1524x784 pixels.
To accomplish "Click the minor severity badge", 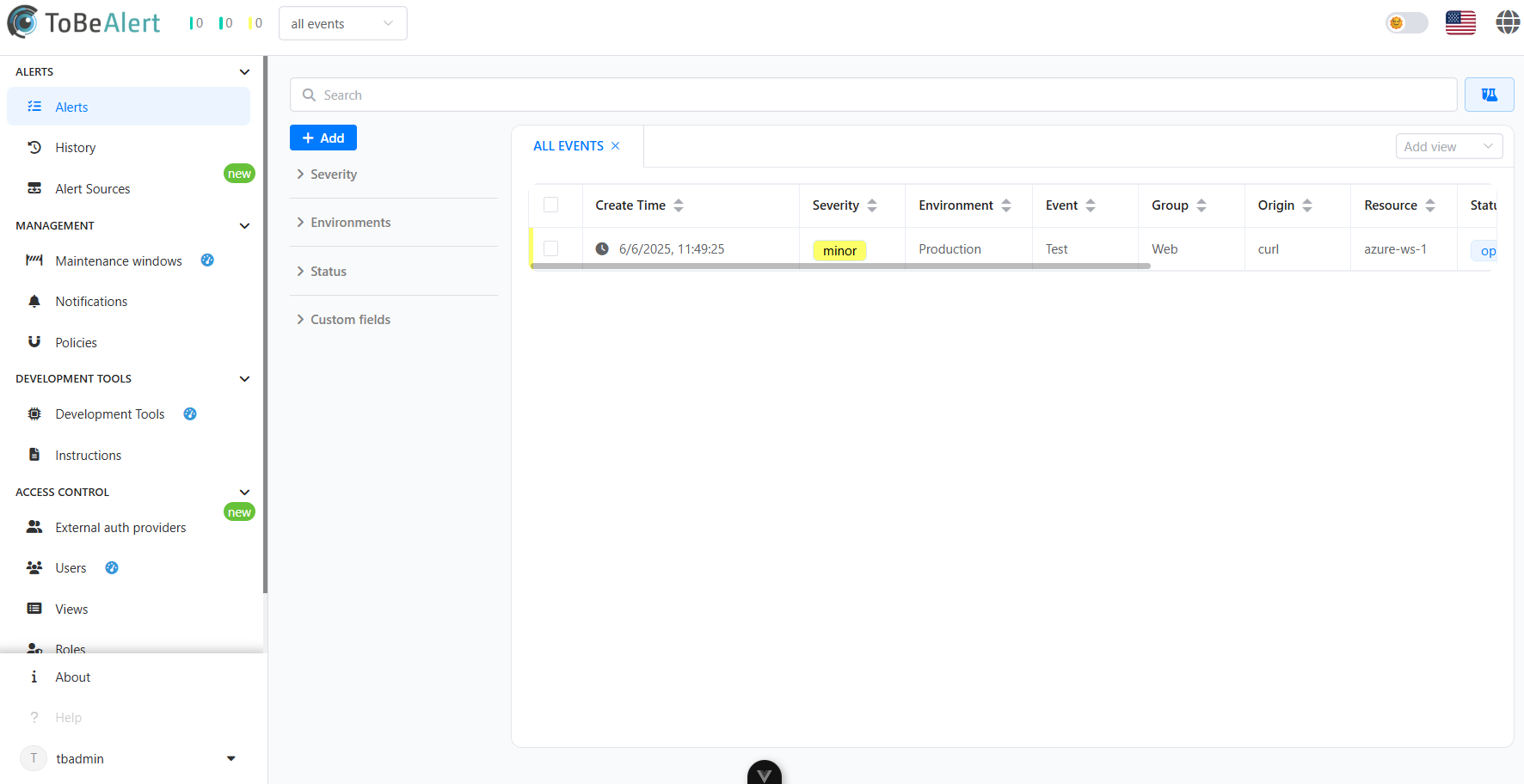I will (x=839, y=250).
